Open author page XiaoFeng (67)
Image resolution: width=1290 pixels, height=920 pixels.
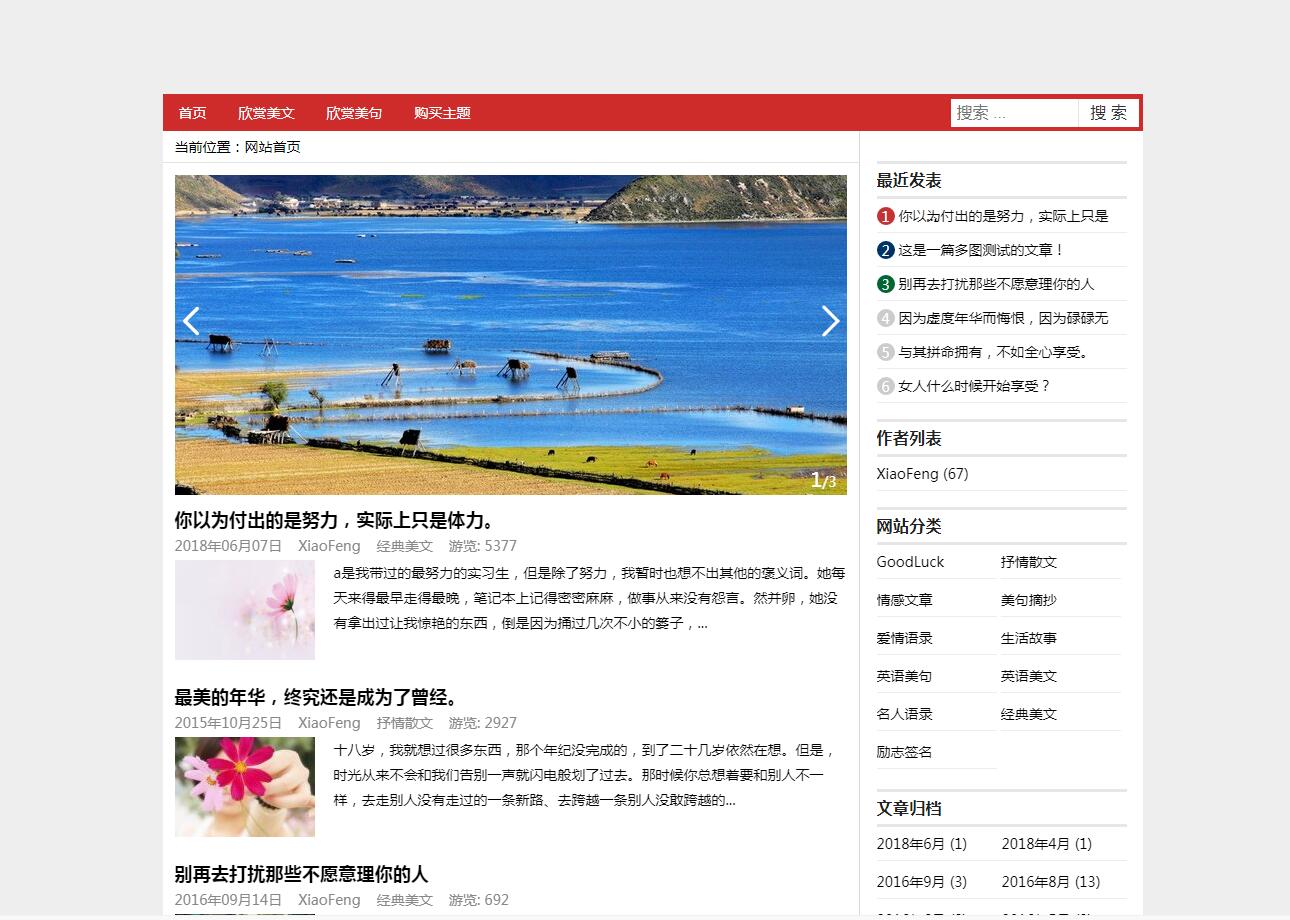[922, 473]
